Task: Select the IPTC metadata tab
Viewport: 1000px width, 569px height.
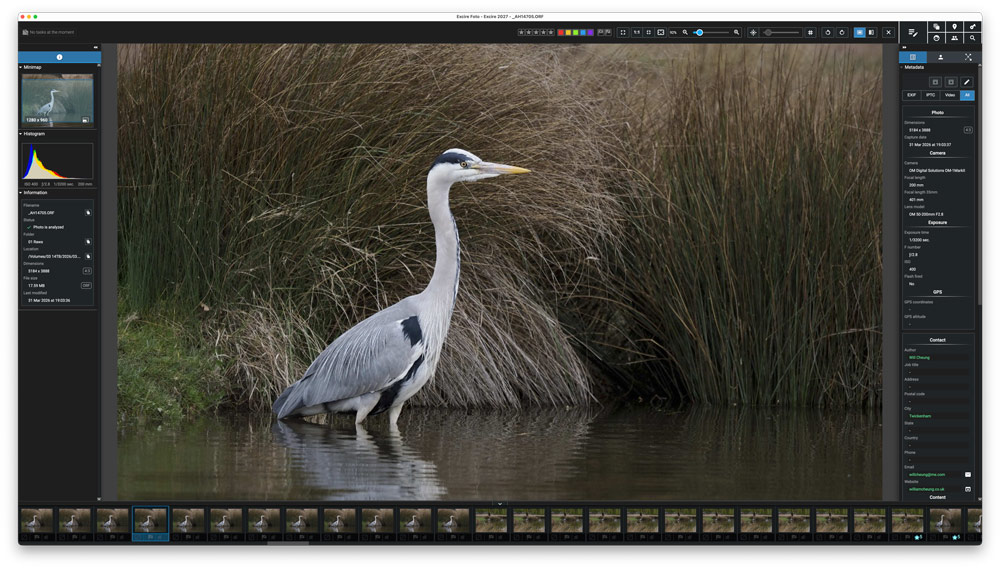Action: tap(930, 95)
